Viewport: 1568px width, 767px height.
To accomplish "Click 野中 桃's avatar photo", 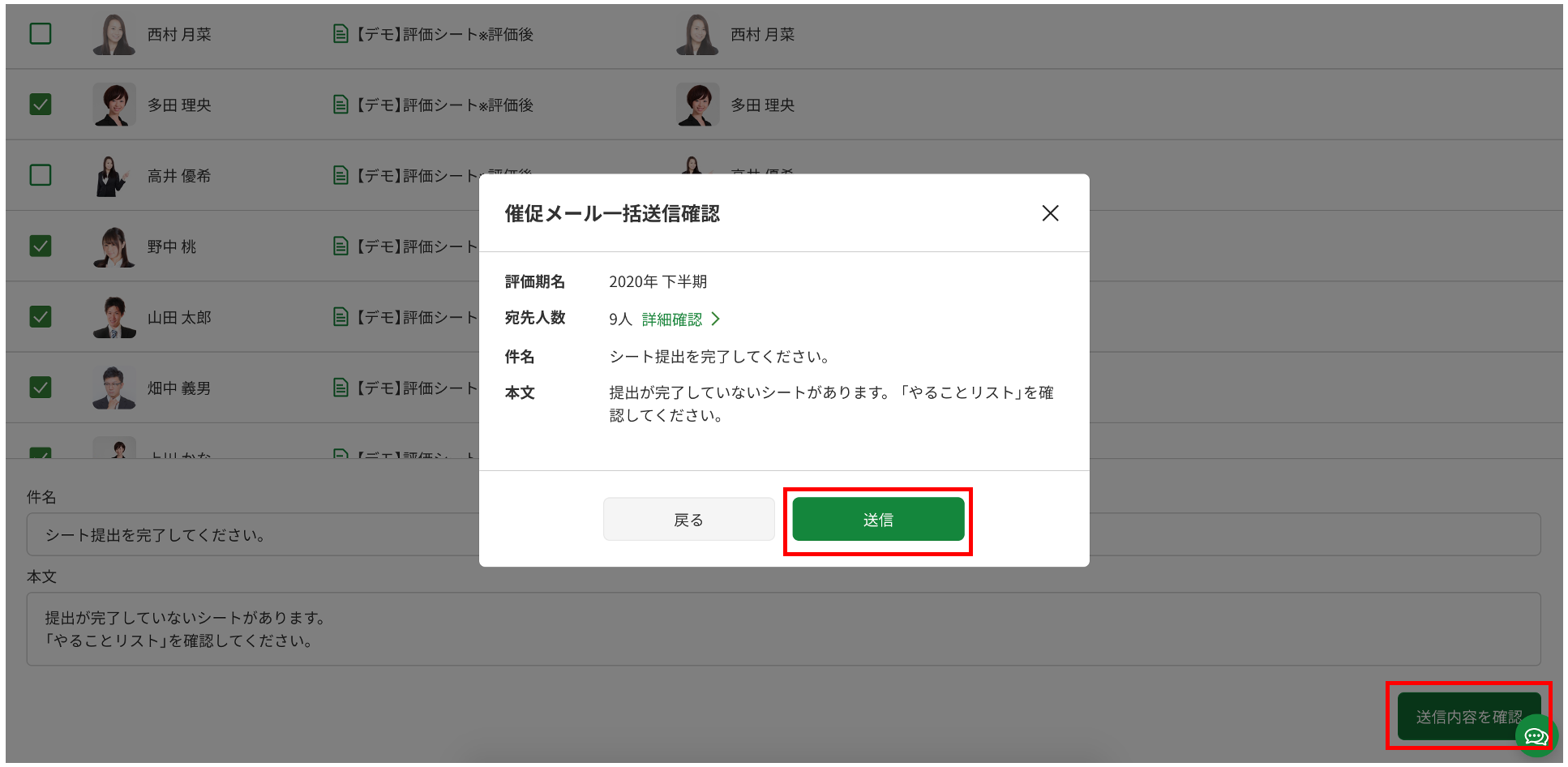I will coord(114,246).
